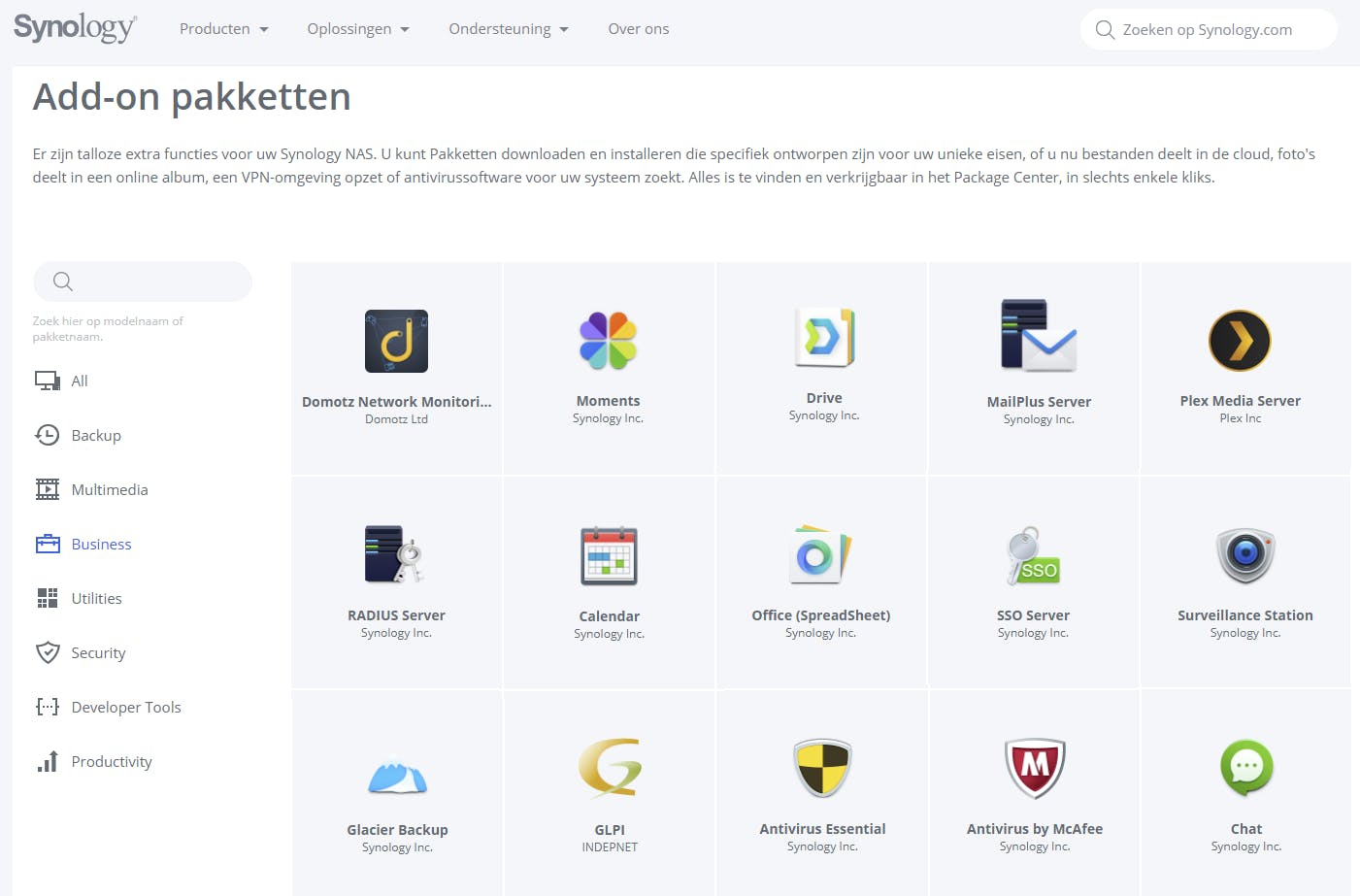Click the Business briefcase icon
This screenshot has height=896, width=1360.
click(48, 544)
